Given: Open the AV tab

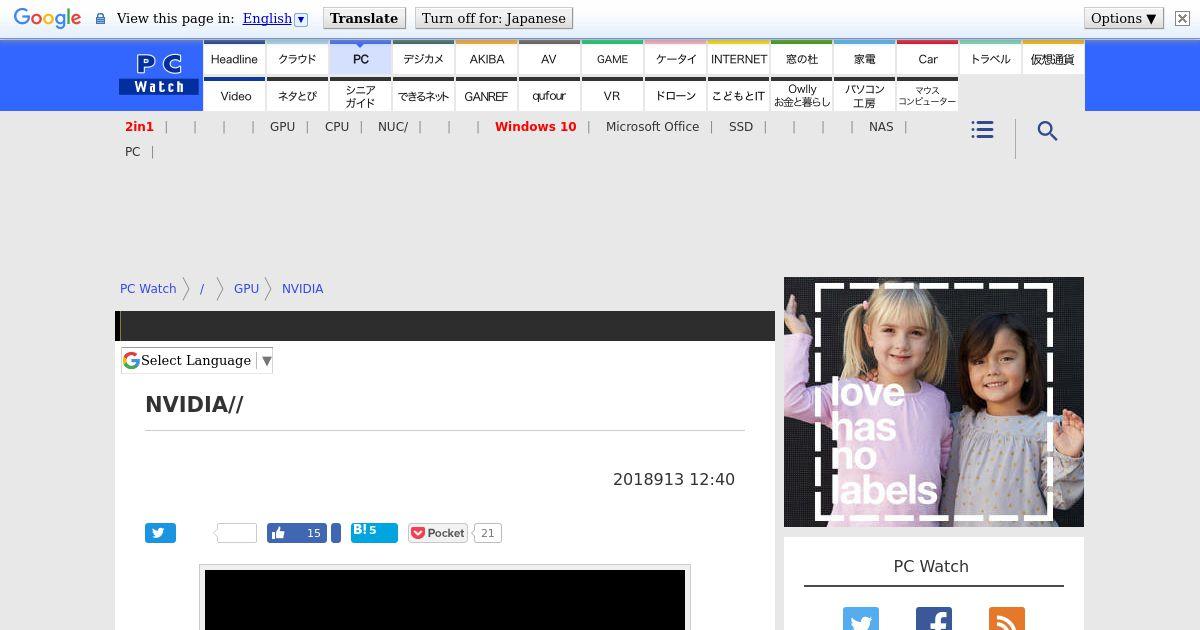Looking at the screenshot, I should click(x=549, y=59).
